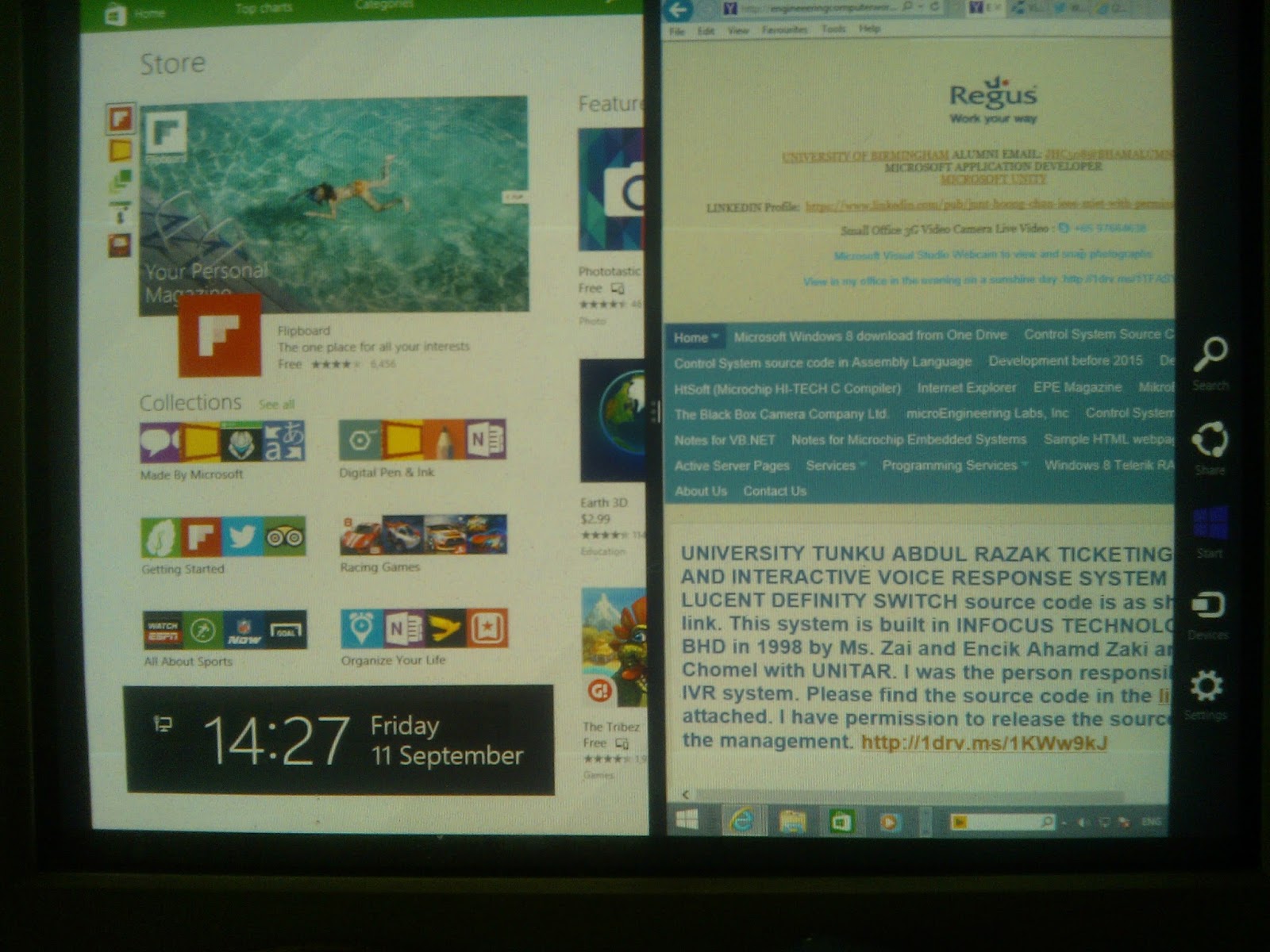Image resolution: width=1270 pixels, height=952 pixels.
Task: Open the taskbar Start button
Action: point(687,820)
